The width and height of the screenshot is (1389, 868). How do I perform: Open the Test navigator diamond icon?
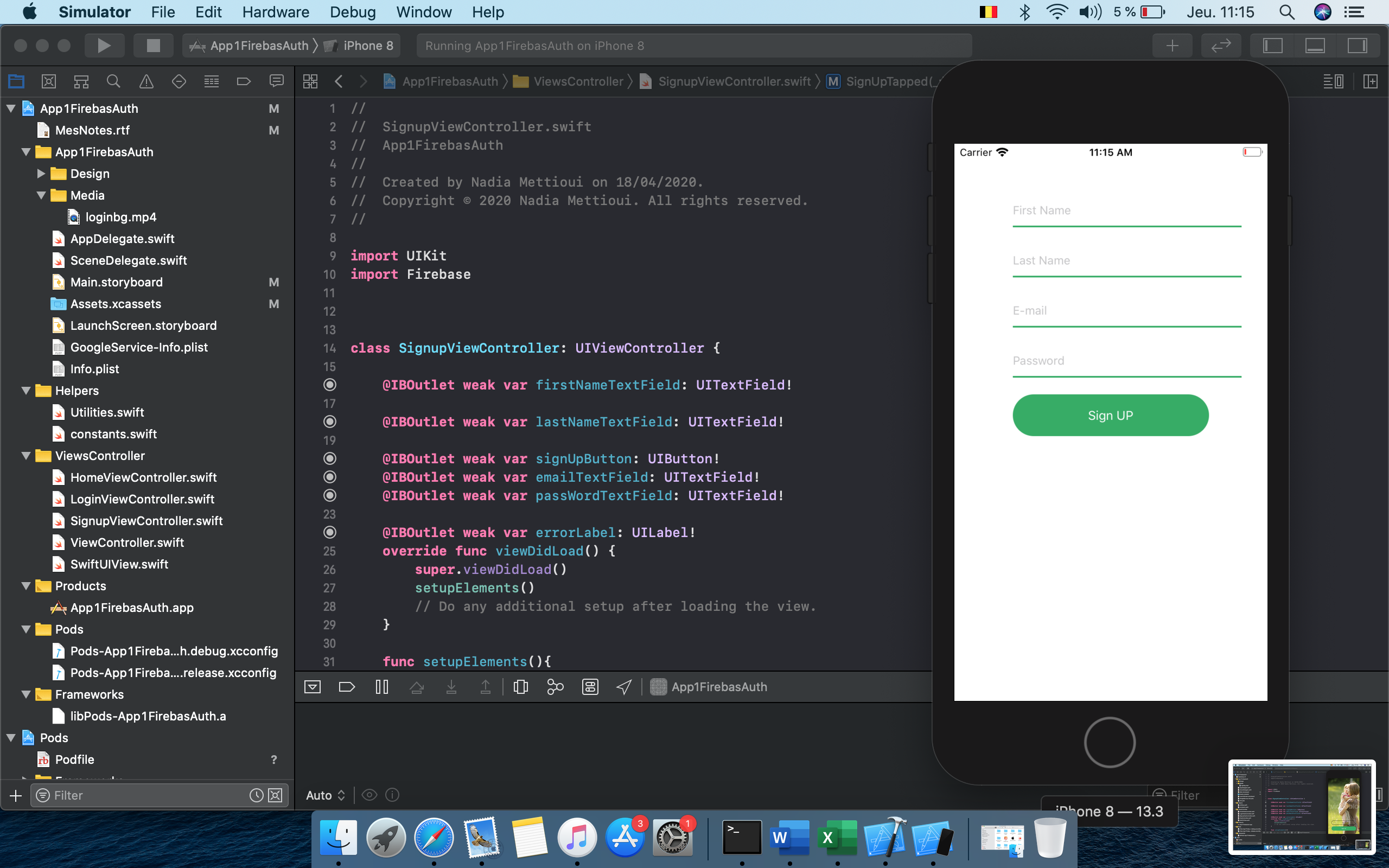coord(179,81)
